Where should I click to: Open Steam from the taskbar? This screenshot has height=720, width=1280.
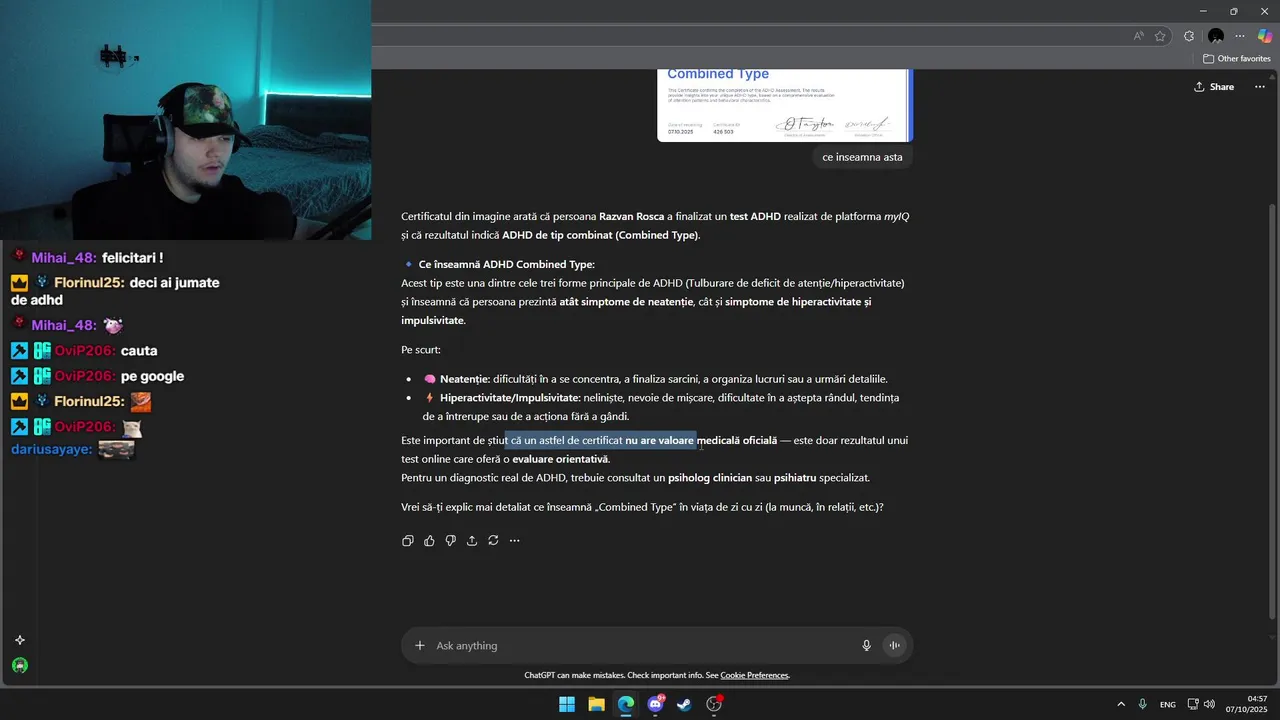[x=684, y=704]
